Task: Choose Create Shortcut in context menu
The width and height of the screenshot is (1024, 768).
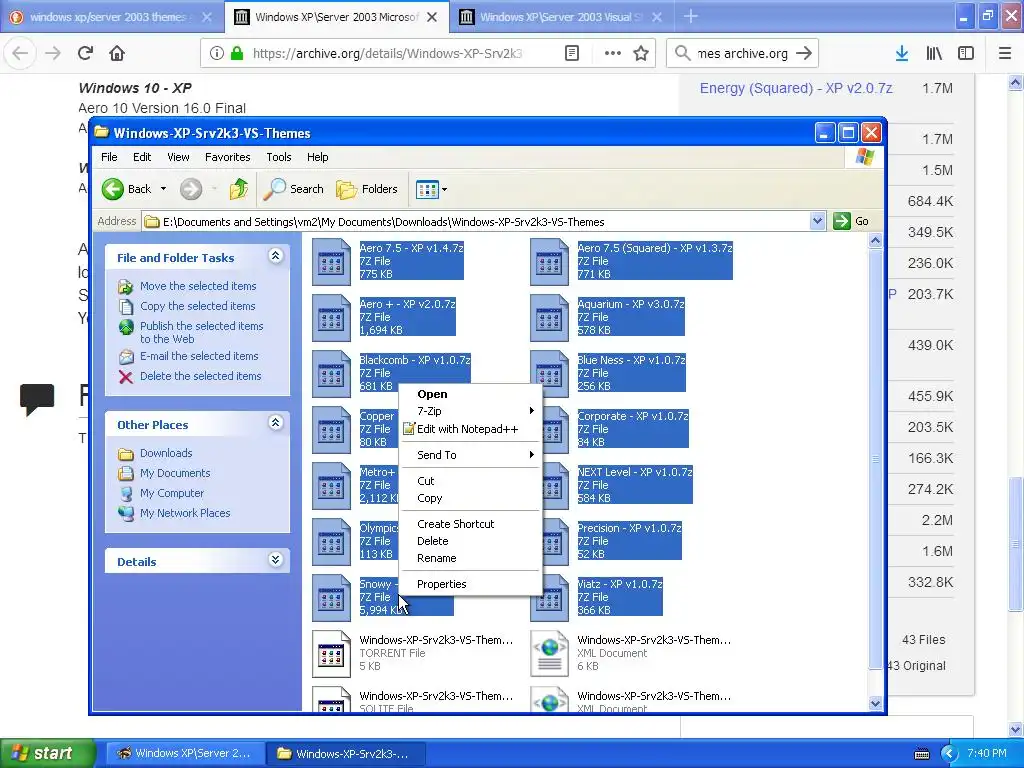Action: 471,524
